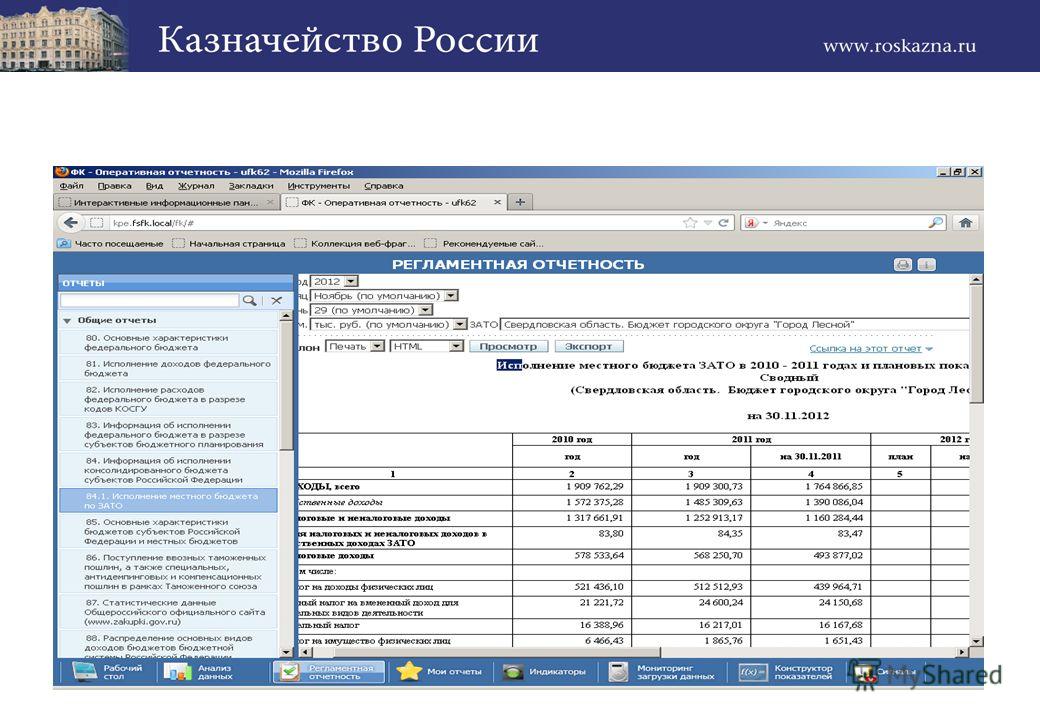Open the Справка menu
Screen dimensions: 1040x720
click(x=383, y=186)
